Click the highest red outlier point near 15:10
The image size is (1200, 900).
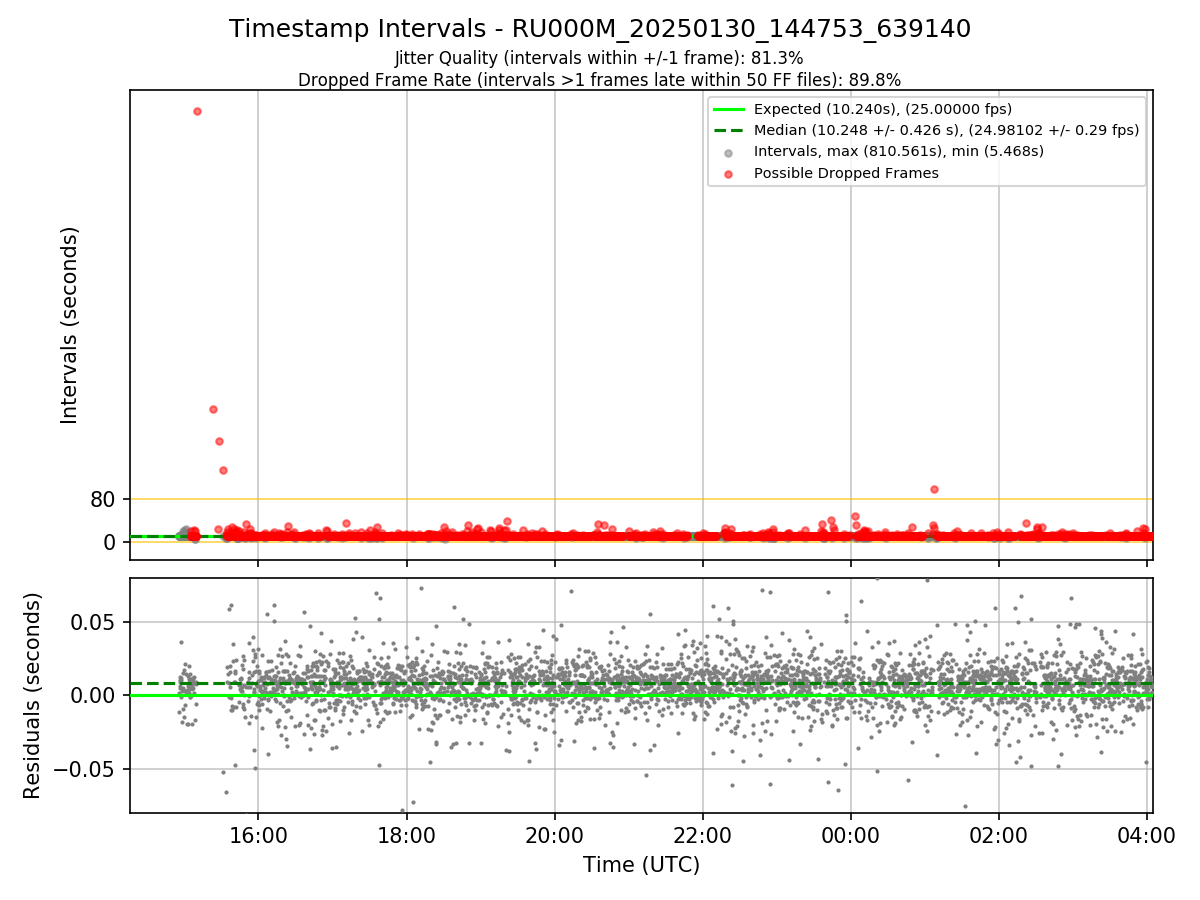[x=197, y=111]
